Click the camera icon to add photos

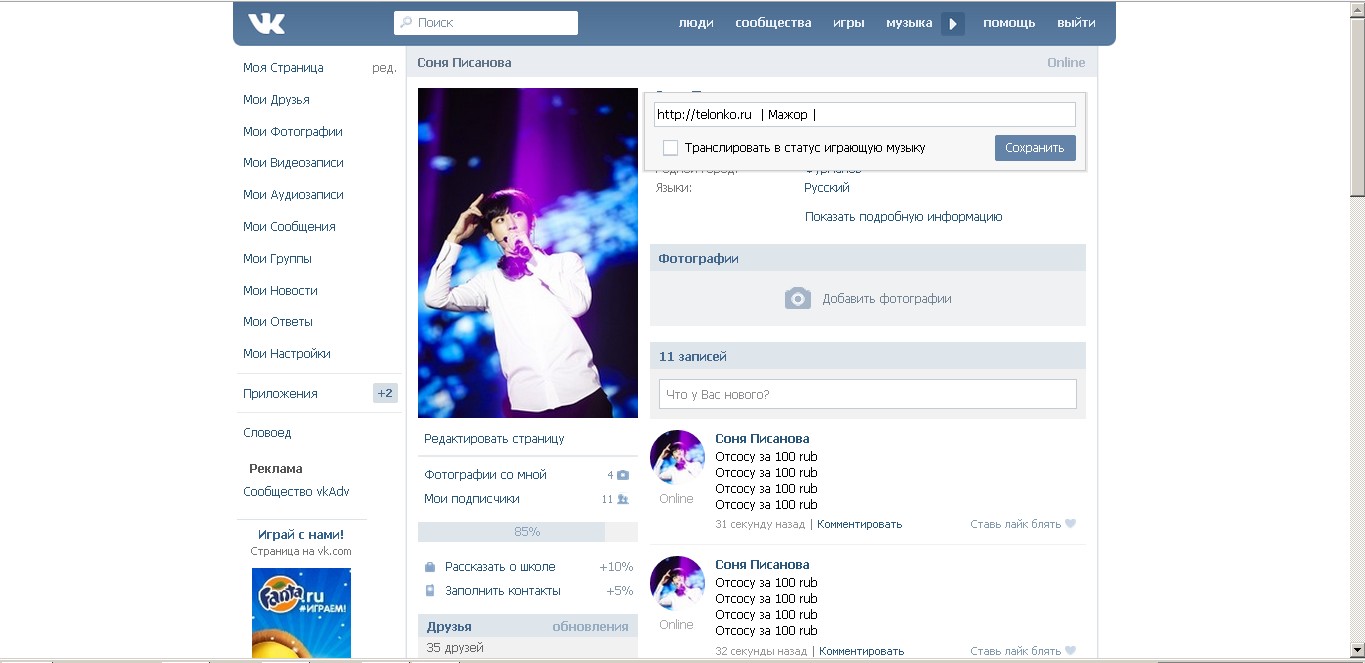[797, 298]
